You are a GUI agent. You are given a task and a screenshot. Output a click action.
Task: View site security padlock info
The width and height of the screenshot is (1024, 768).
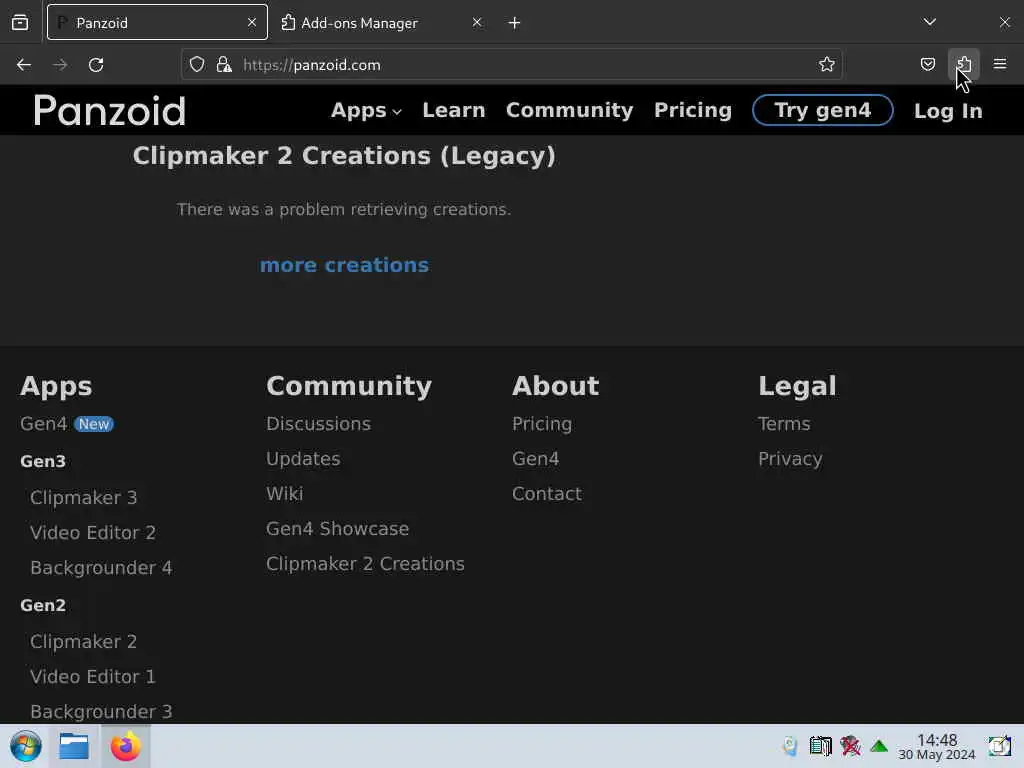point(224,65)
